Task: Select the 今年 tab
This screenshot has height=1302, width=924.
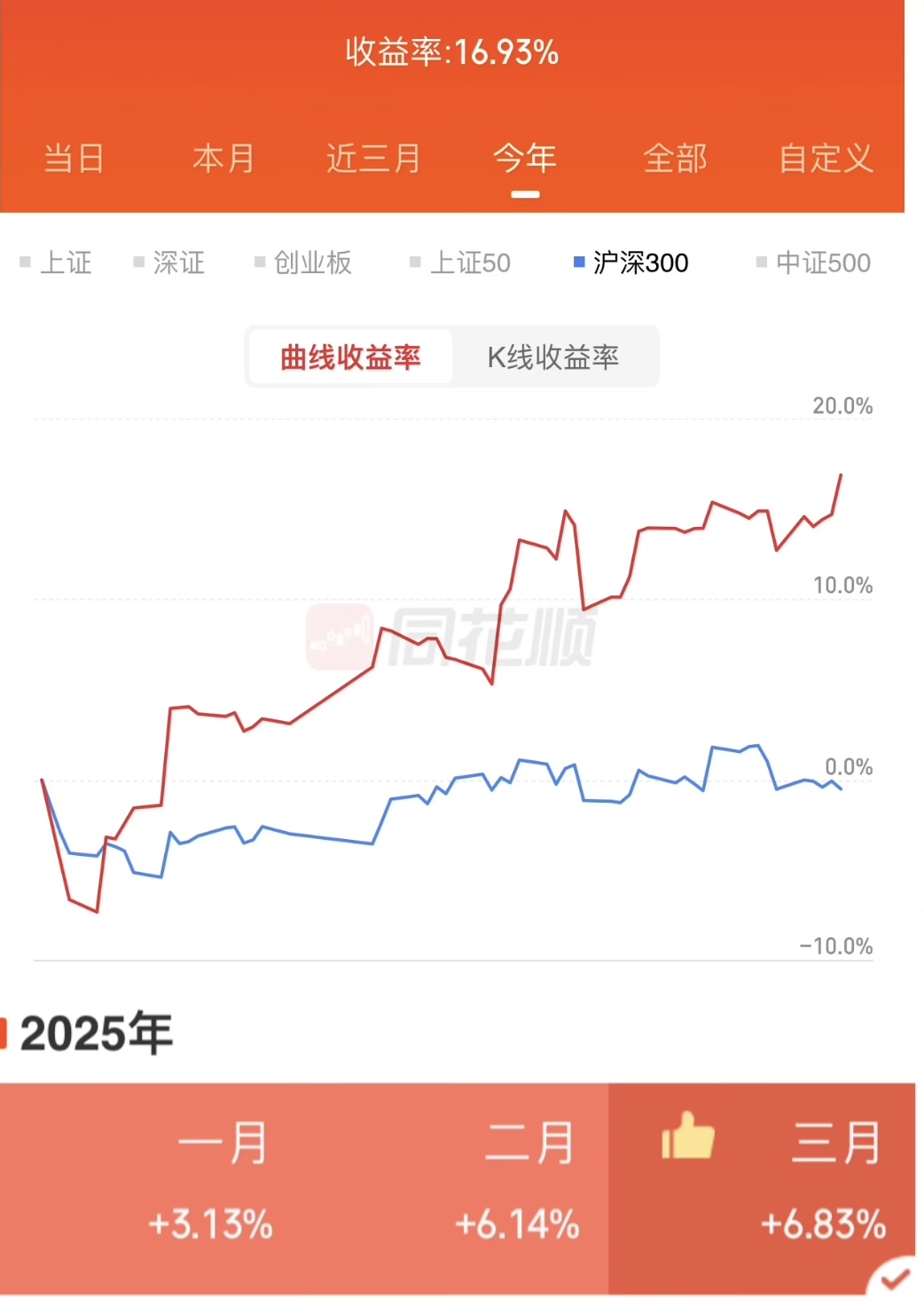Action: pos(525,159)
